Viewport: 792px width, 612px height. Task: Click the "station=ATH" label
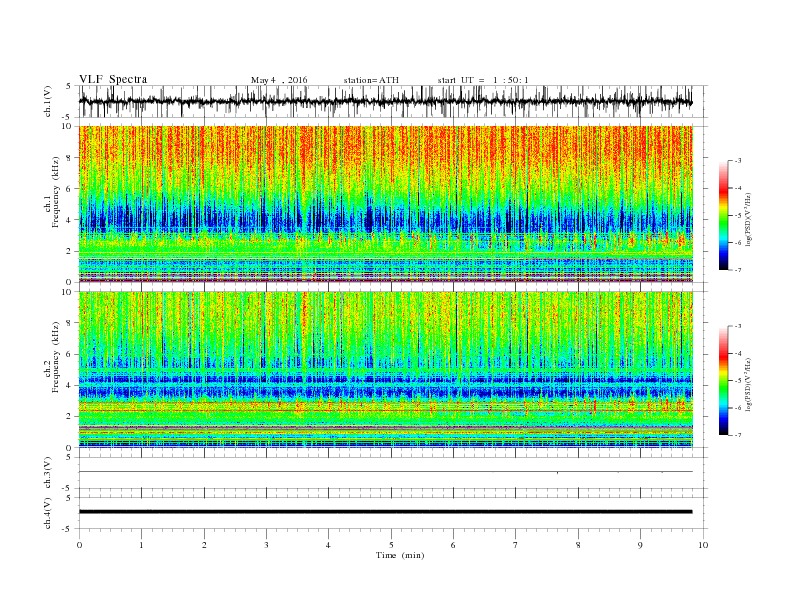[371, 80]
